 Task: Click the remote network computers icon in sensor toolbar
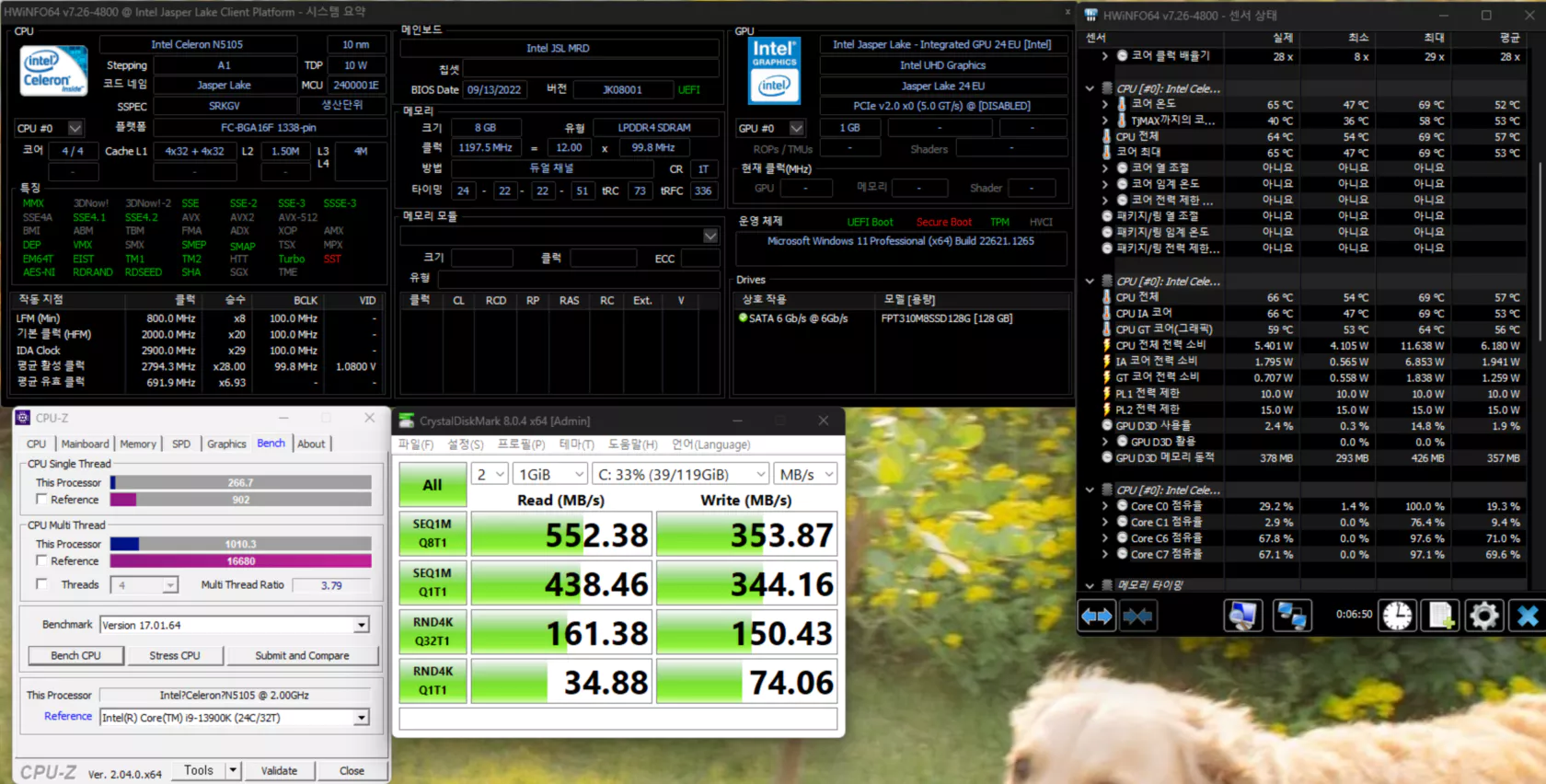coord(1291,616)
